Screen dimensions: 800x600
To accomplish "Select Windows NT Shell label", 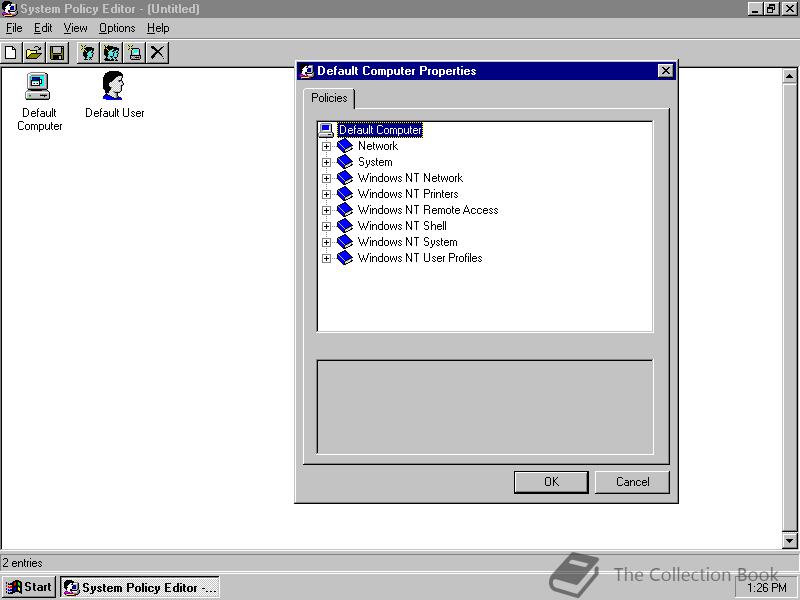I will tap(402, 226).
